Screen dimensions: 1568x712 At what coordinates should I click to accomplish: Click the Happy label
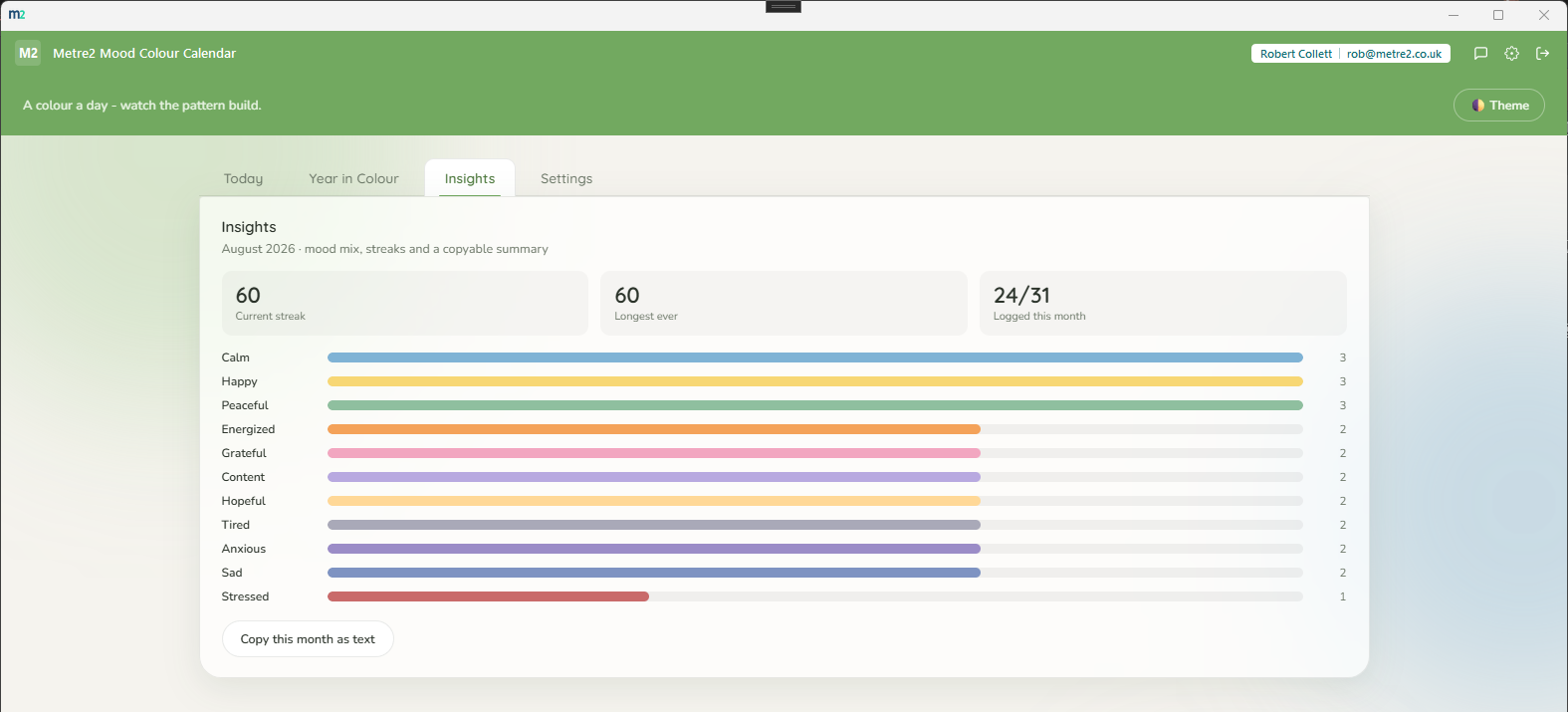coord(239,381)
